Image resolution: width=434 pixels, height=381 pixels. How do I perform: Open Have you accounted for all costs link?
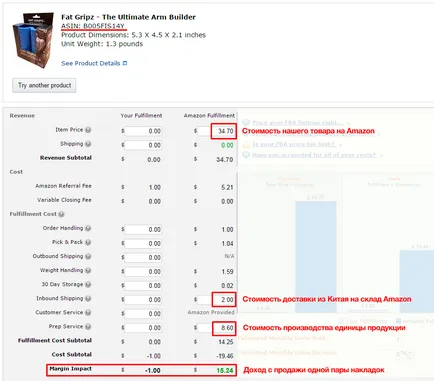click(314, 155)
